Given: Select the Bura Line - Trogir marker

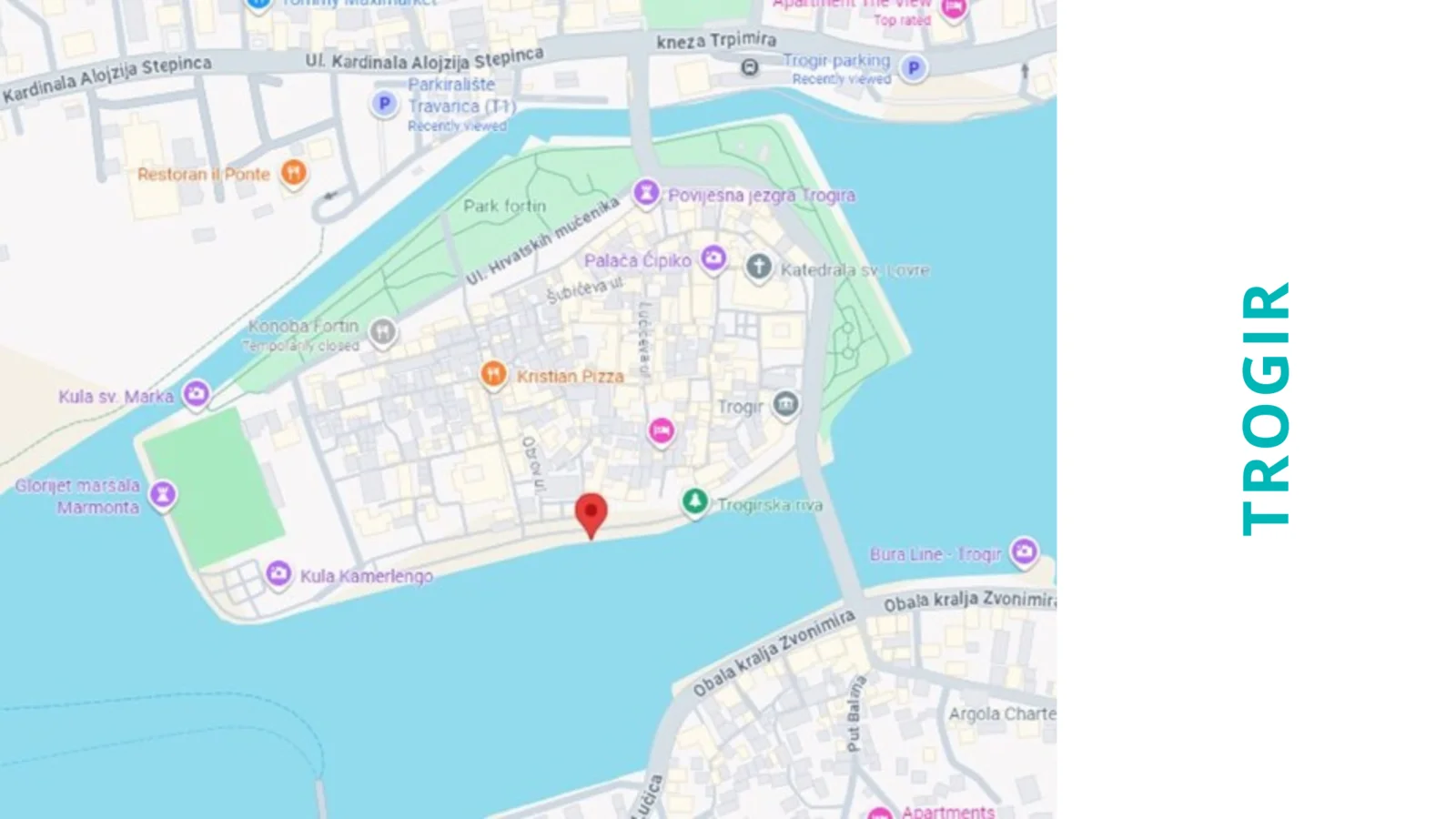Looking at the screenshot, I should click(x=1024, y=551).
